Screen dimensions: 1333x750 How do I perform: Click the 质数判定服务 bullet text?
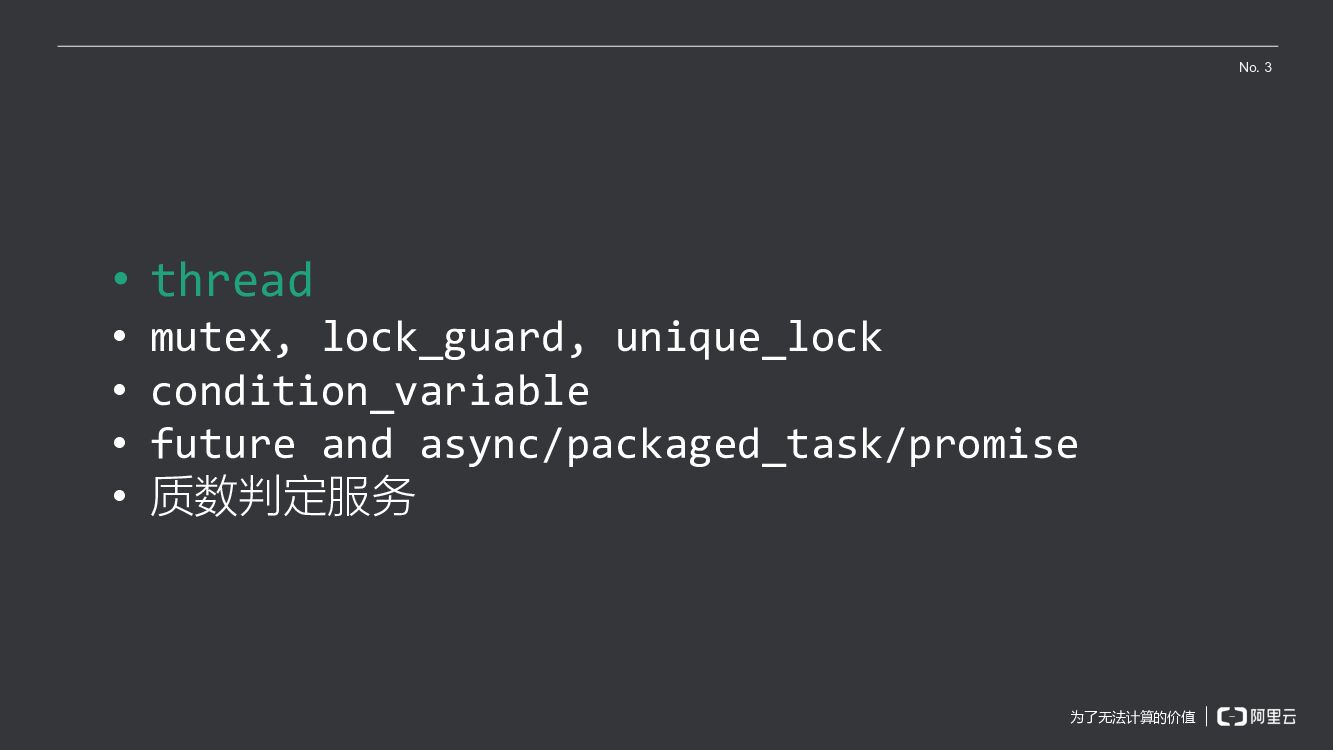(282, 496)
